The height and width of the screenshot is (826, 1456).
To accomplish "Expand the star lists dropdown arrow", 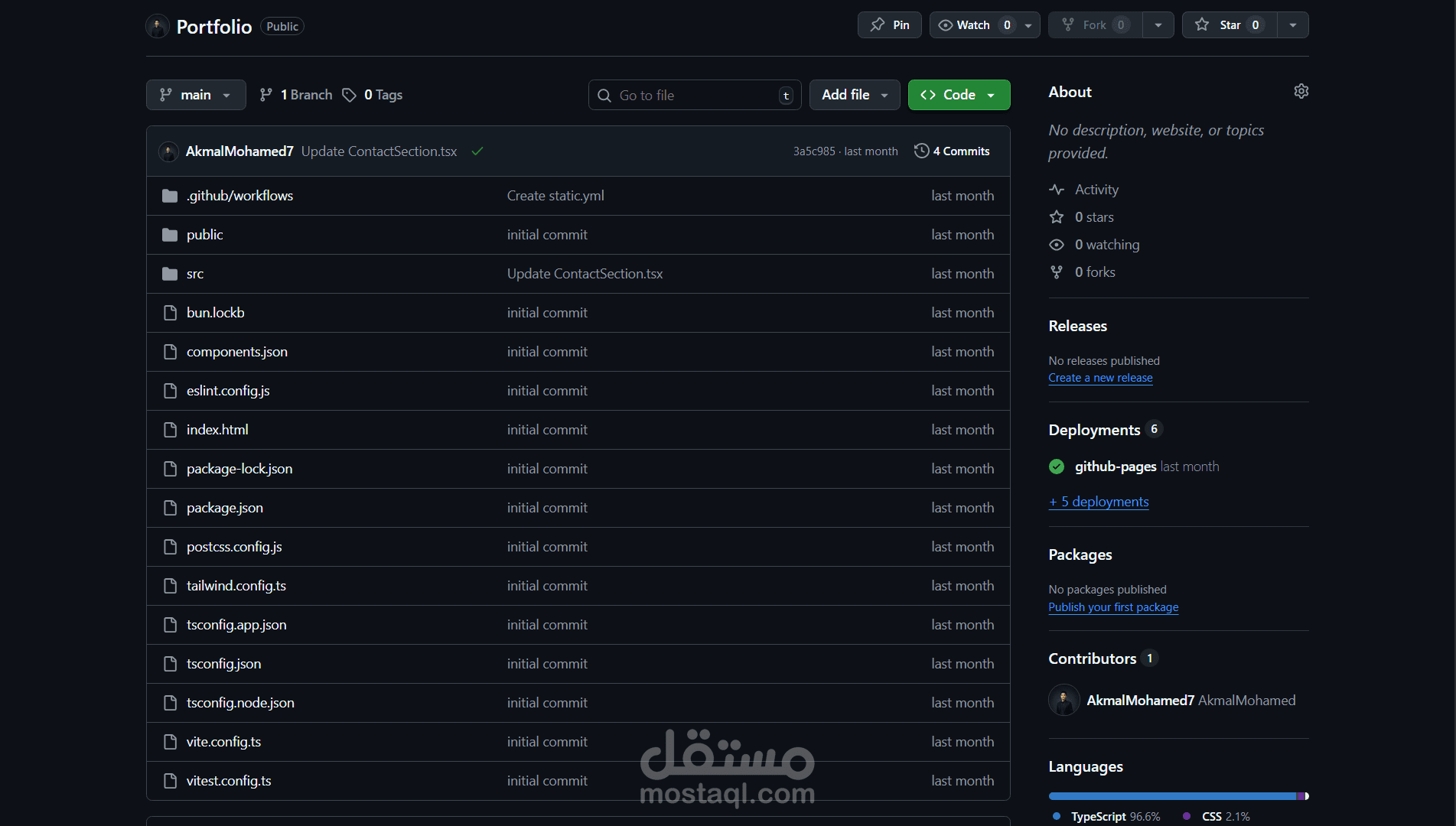I will [x=1293, y=25].
